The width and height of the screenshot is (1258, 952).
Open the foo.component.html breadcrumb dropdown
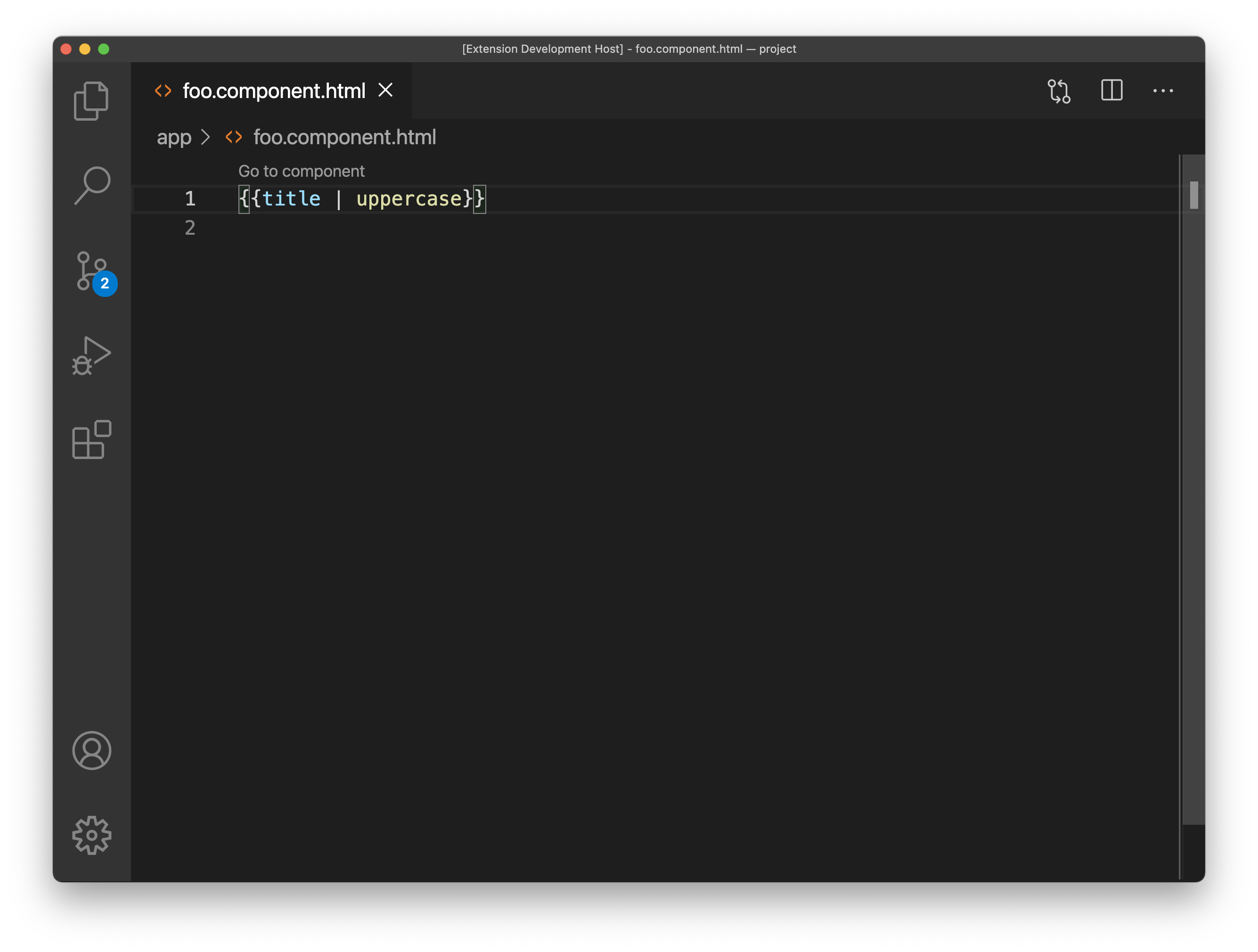click(x=345, y=137)
